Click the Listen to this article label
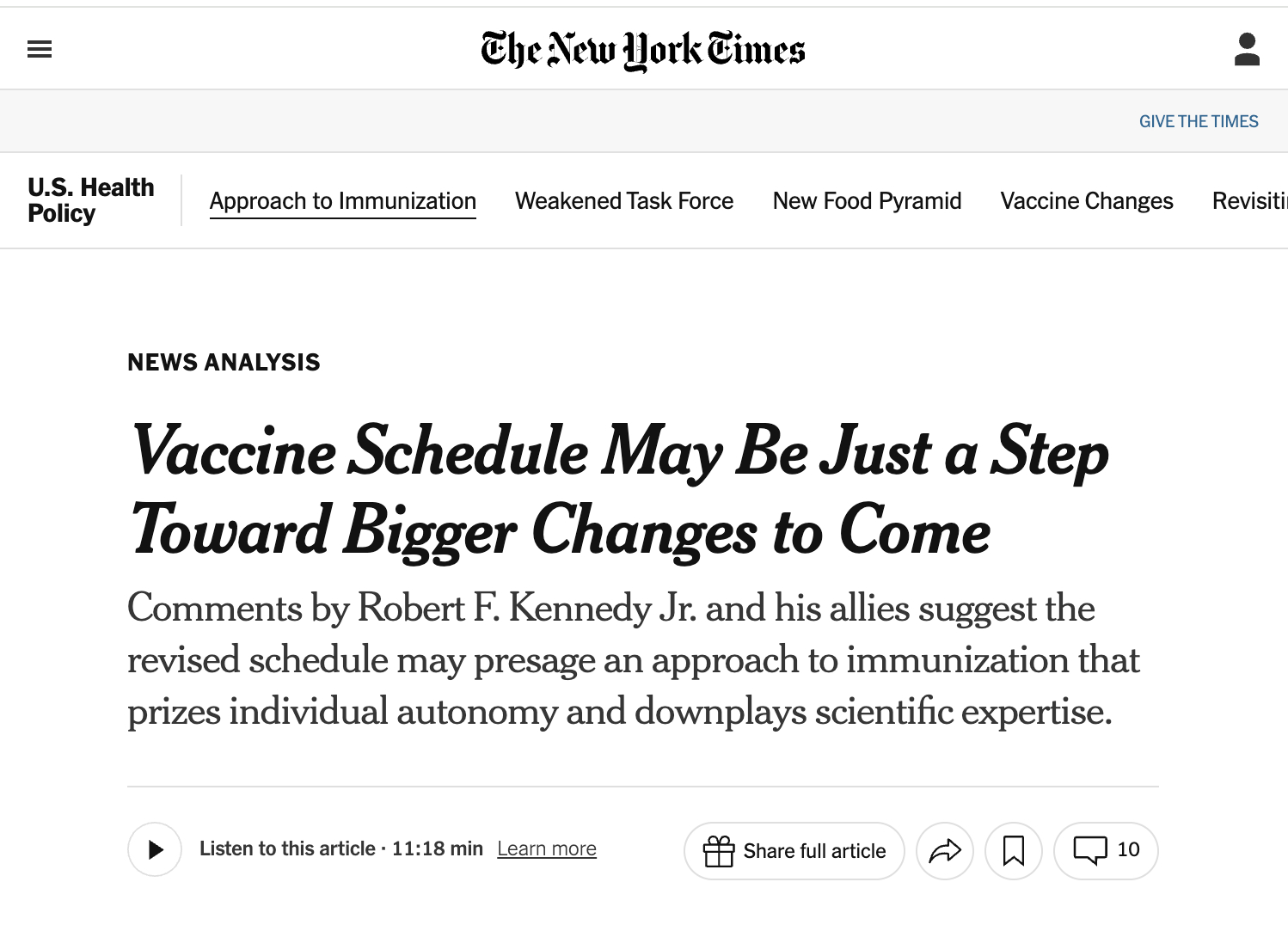The height and width of the screenshot is (931, 1288). point(287,849)
